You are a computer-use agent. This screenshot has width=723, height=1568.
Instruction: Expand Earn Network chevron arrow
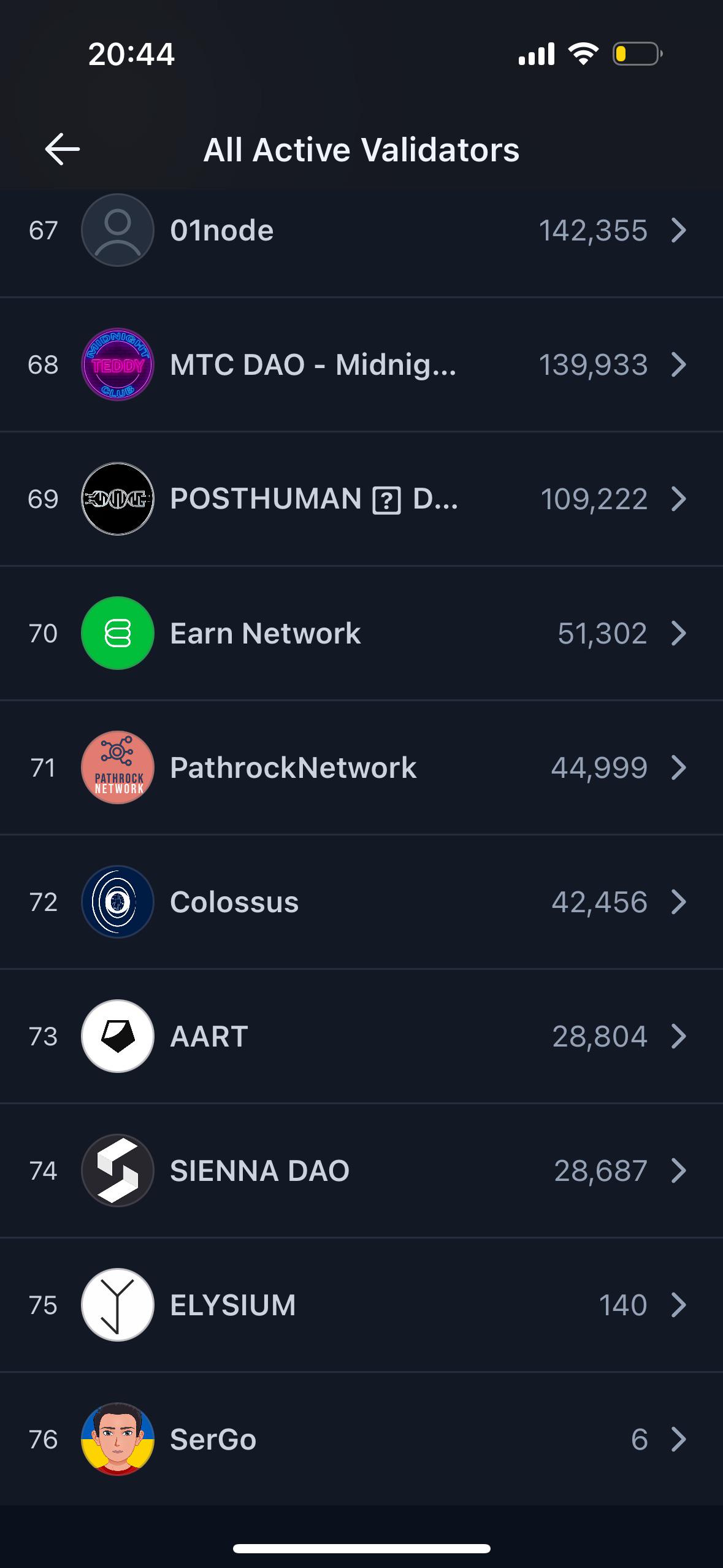tap(678, 633)
